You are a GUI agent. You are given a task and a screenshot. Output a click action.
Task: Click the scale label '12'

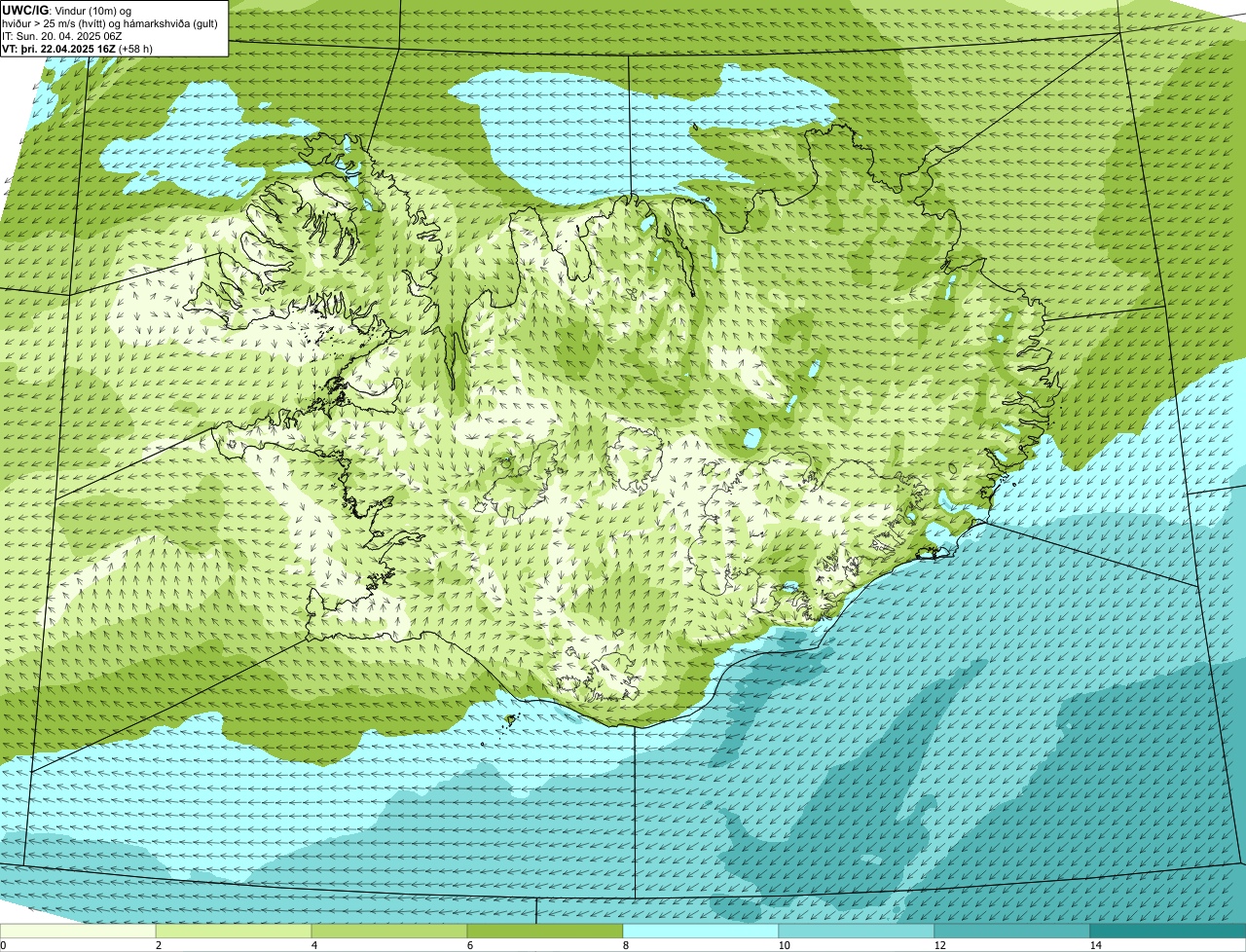point(939,945)
